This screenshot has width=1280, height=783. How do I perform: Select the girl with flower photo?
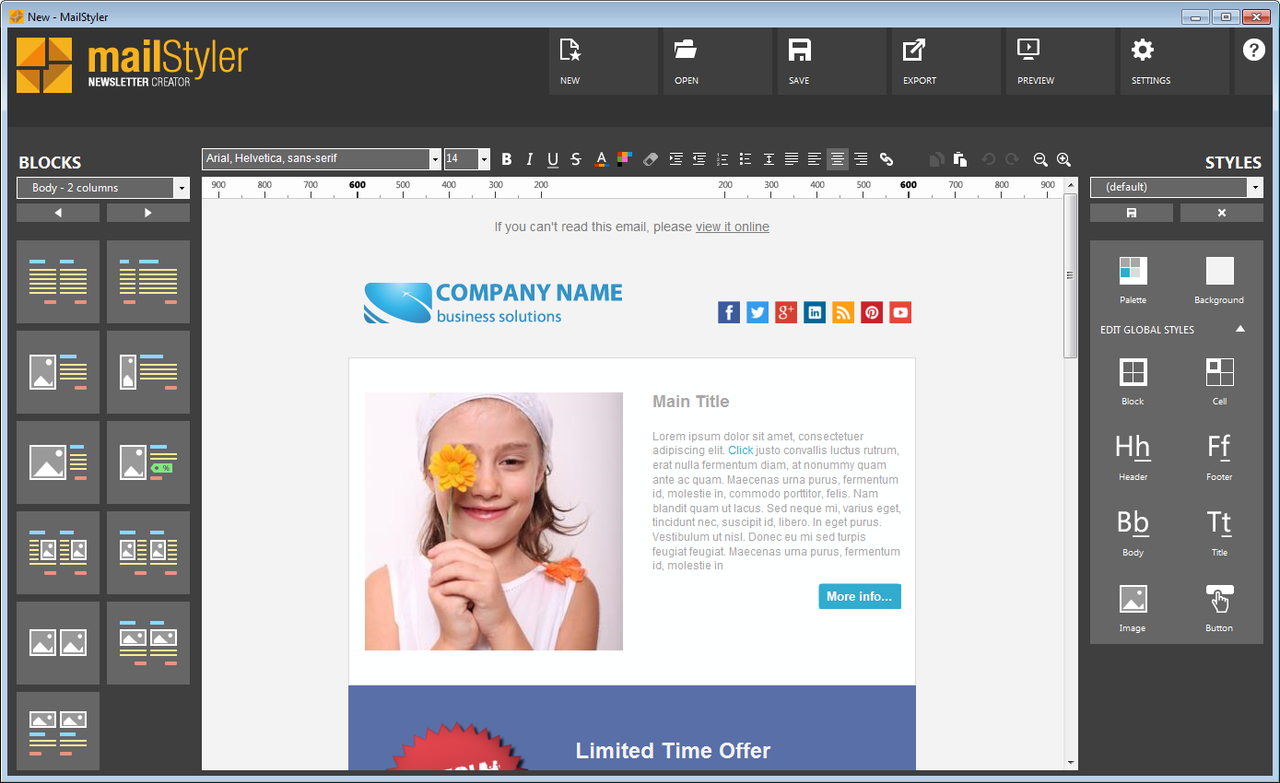coord(494,521)
